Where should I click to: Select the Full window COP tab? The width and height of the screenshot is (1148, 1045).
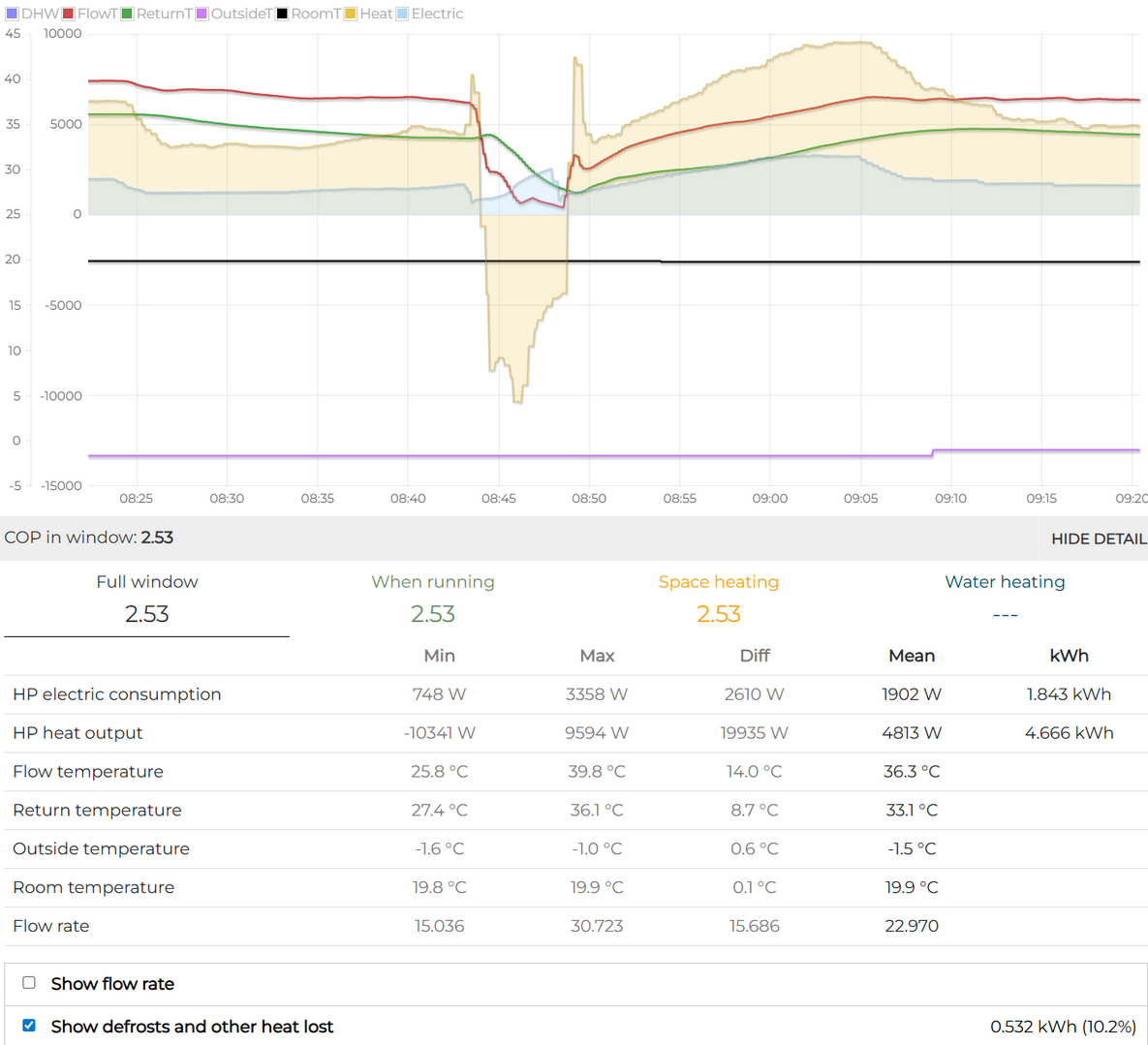147,598
